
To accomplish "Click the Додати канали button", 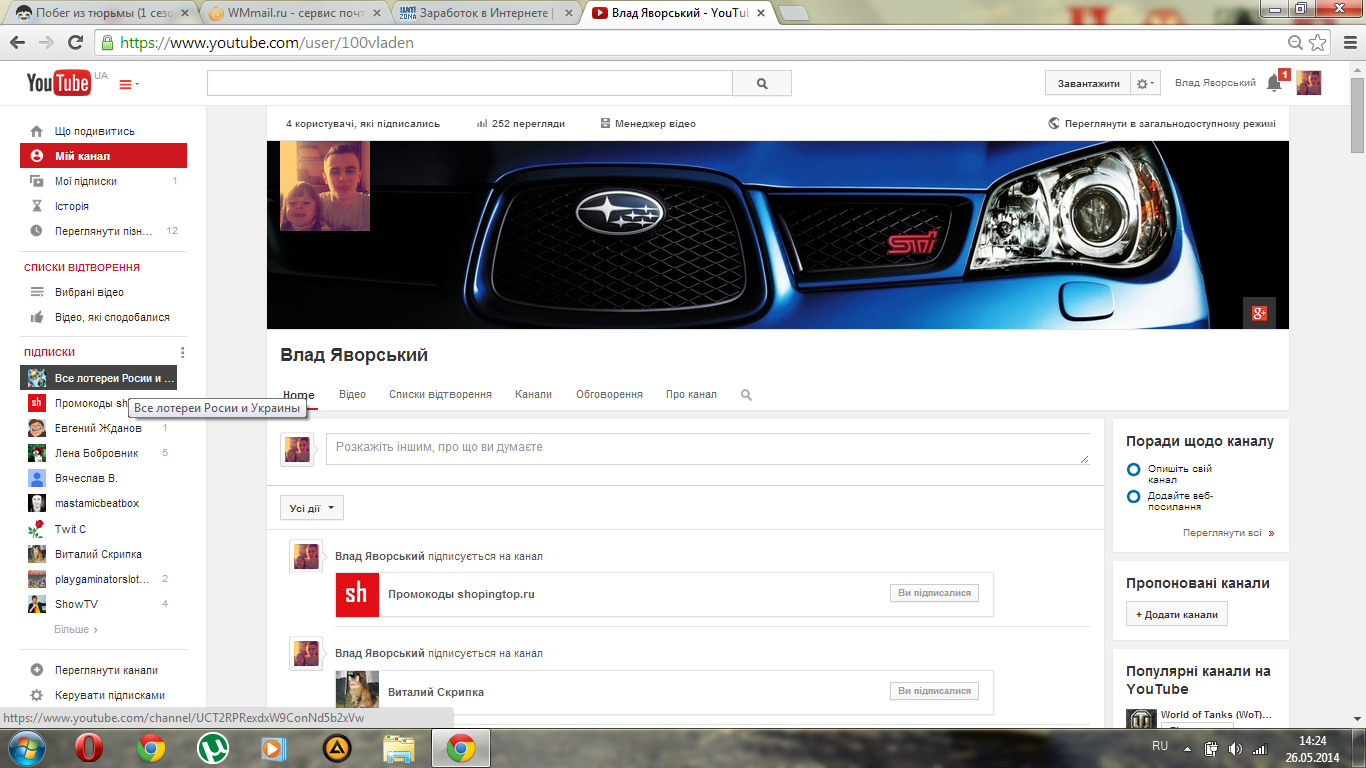I will click(x=1176, y=614).
